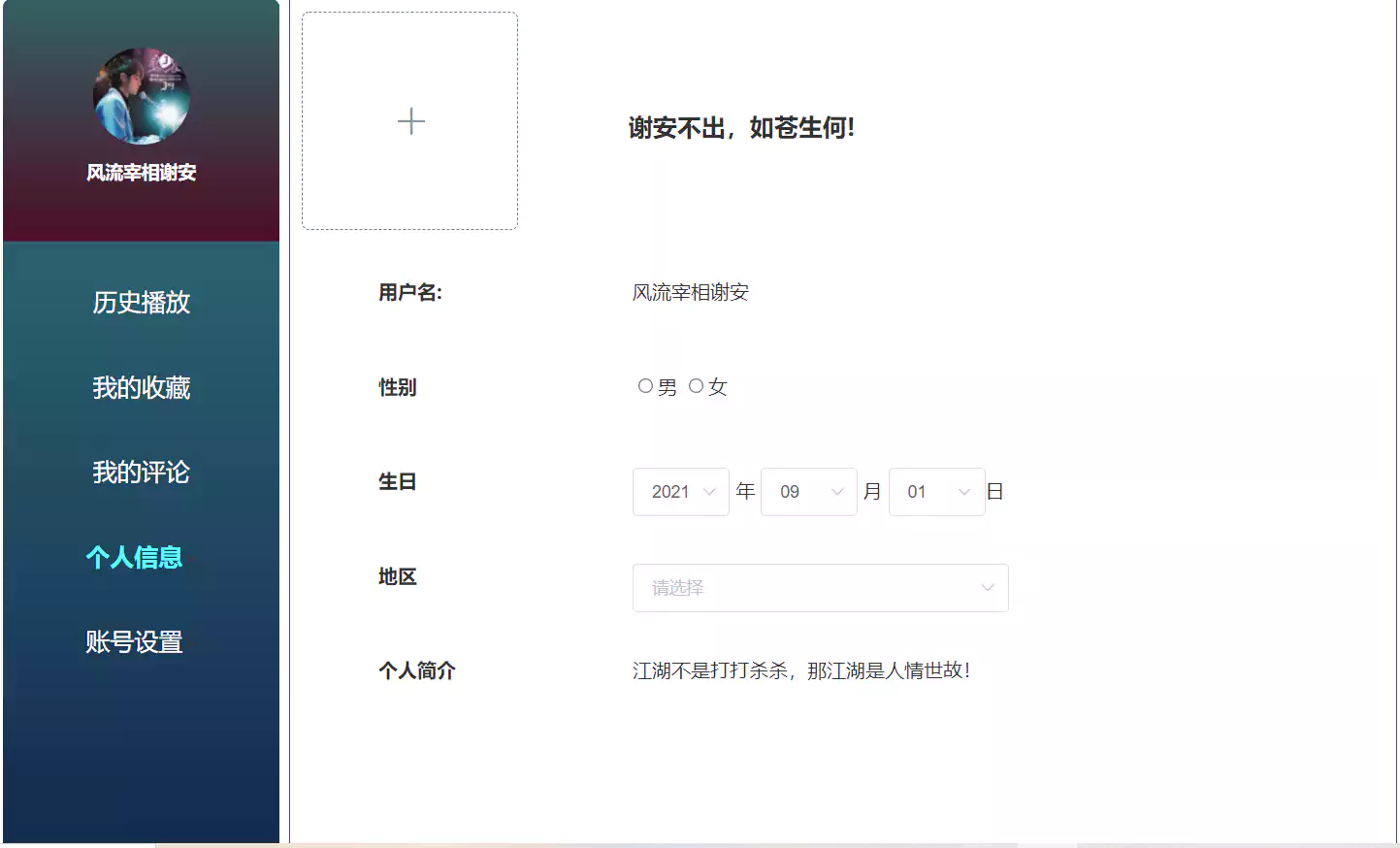Screen dimensions: 1400x848
Task: Click the signature text 谢安不出，如苍生何!
Action: coord(740,127)
